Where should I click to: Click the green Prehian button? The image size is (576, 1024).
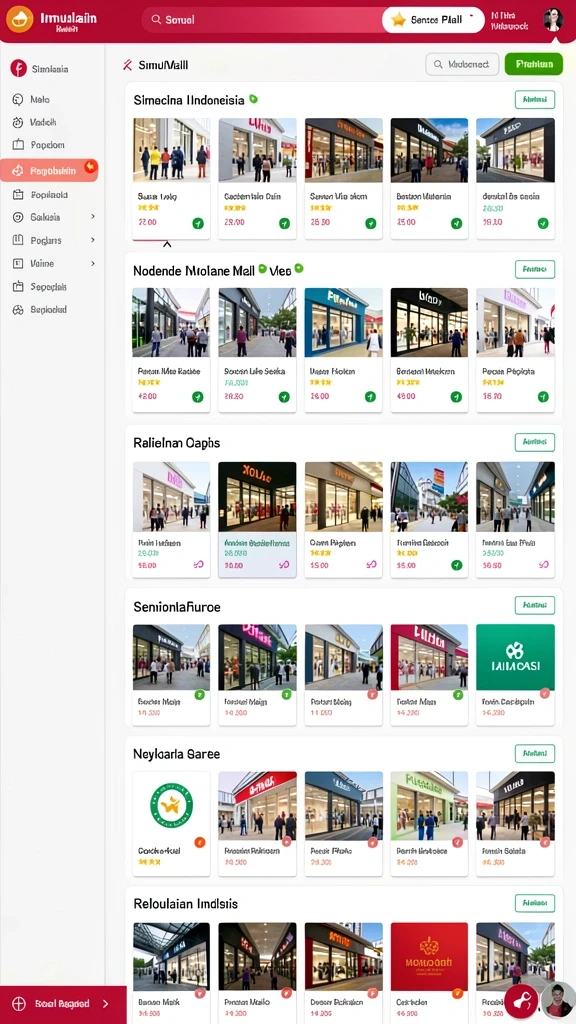coord(534,64)
